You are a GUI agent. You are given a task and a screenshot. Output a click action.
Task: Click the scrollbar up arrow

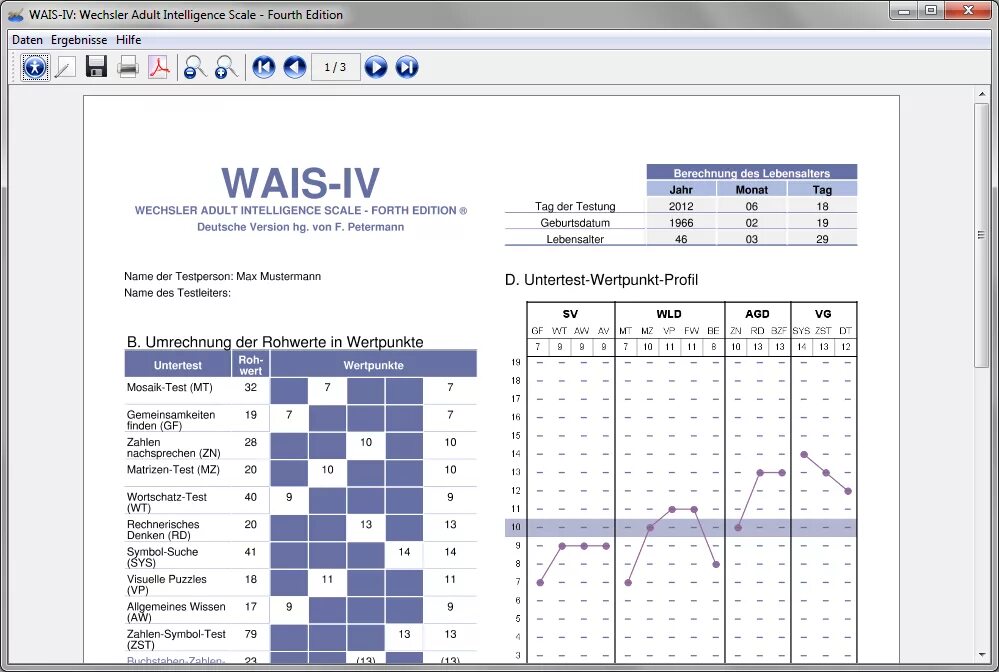coord(981,94)
